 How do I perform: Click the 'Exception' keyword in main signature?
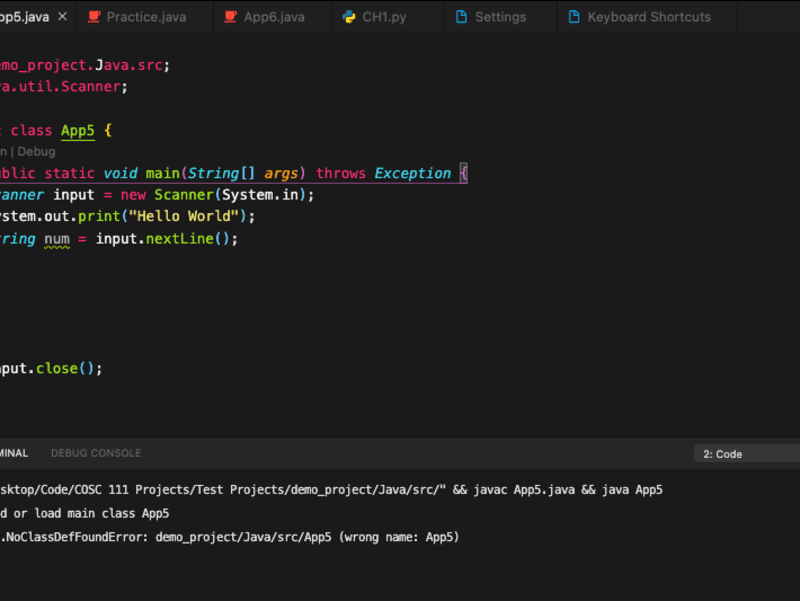point(413,173)
